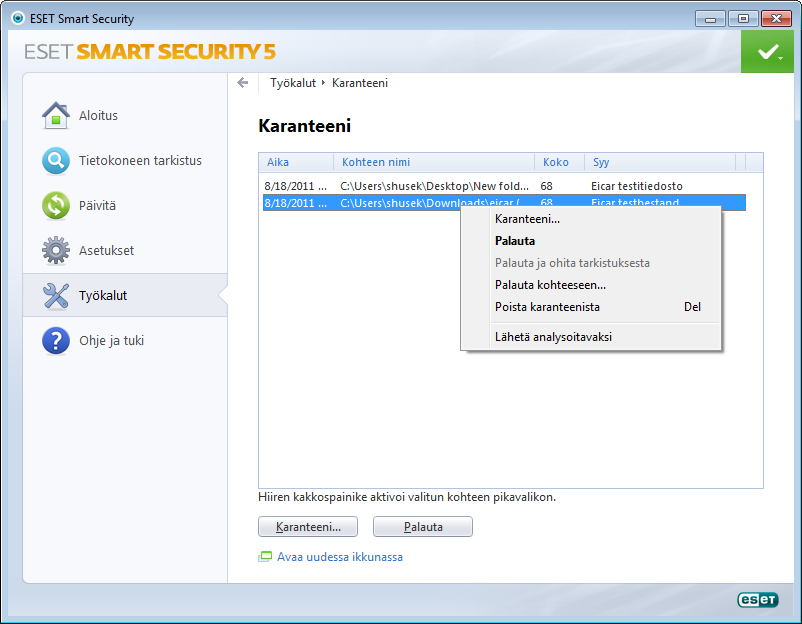Sort list by Kohteen nimi column header
The image size is (802, 624).
(x=434, y=162)
